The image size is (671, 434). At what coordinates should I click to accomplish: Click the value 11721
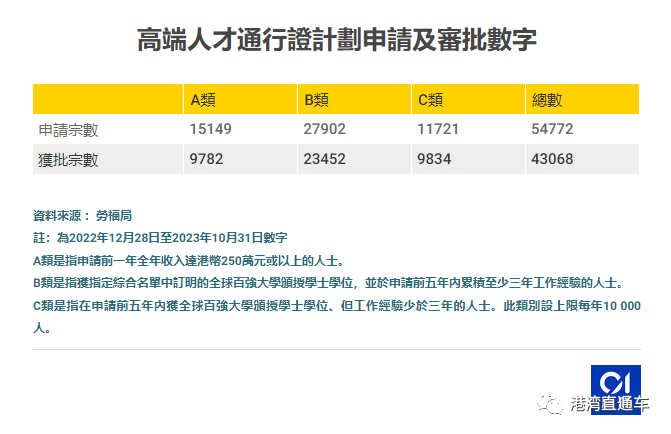pyautogui.click(x=438, y=129)
